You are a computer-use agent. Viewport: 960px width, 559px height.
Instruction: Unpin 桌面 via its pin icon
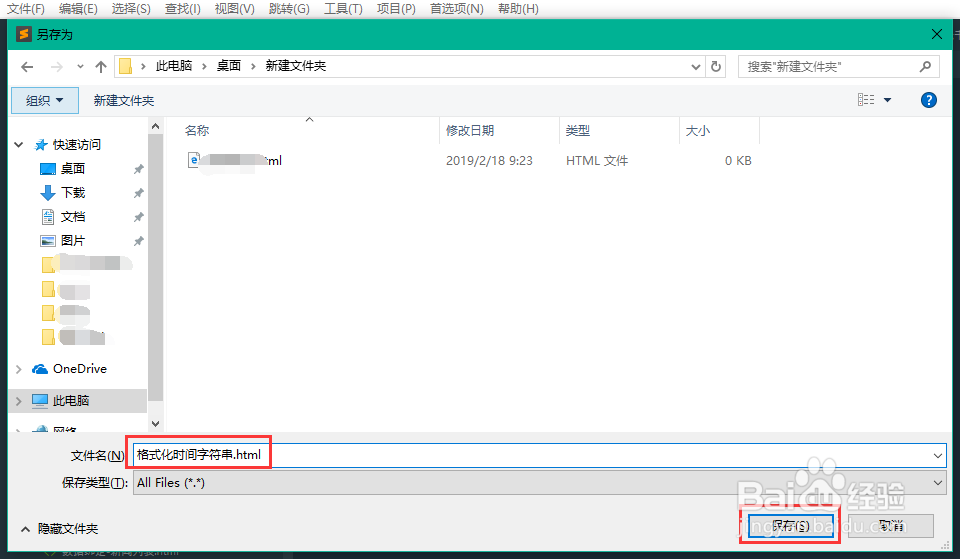click(x=138, y=169)
